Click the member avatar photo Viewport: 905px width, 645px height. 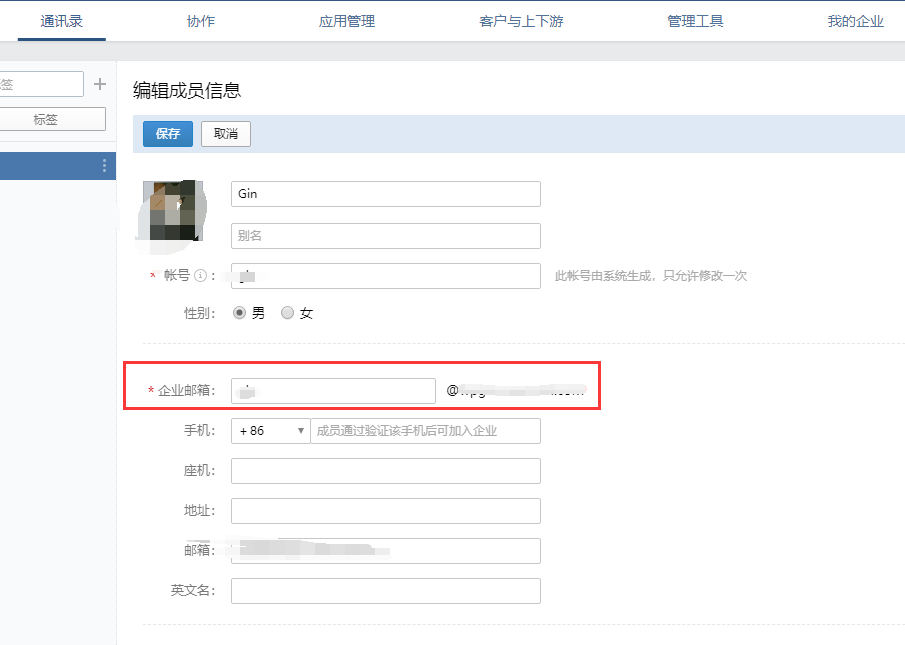(173, 211)
